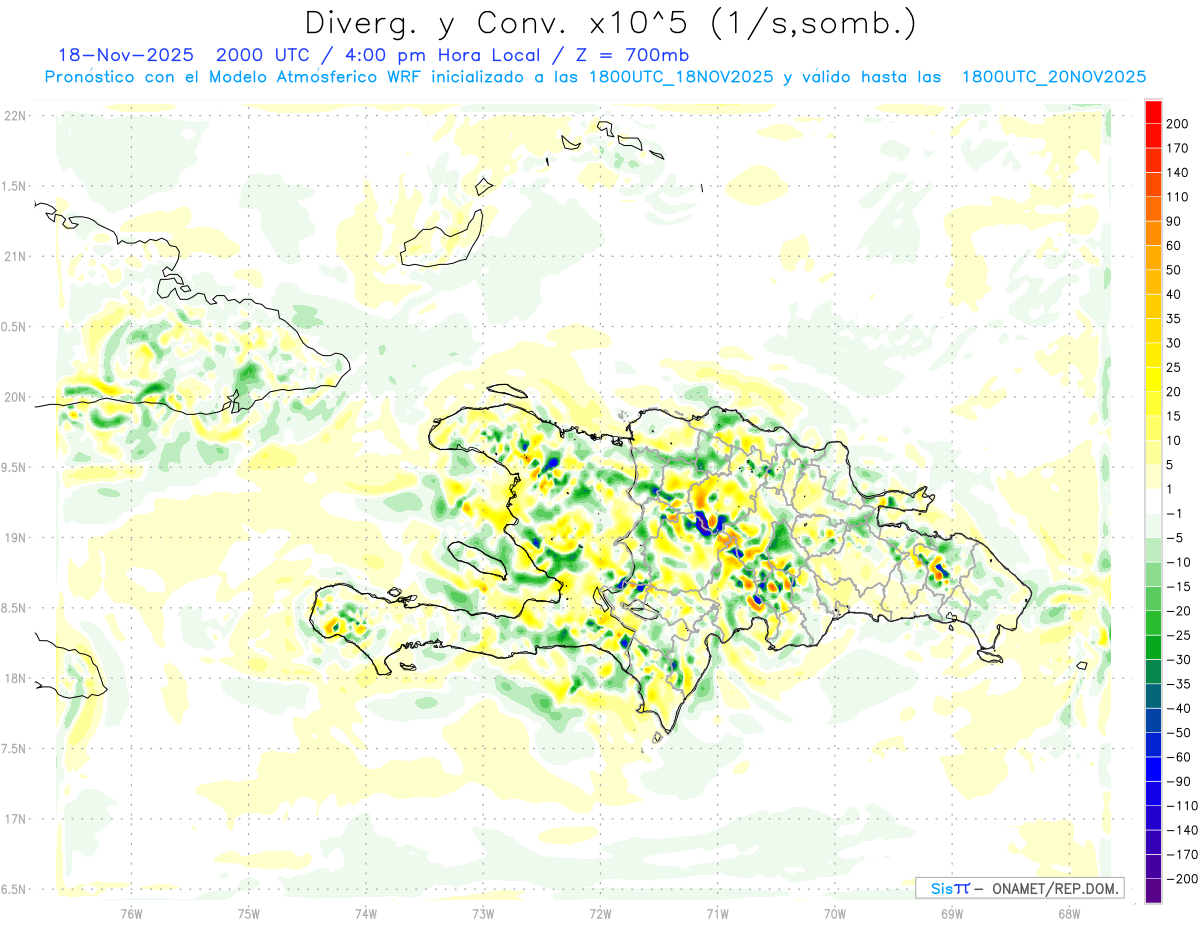
Task: Click the "17N" latitude label
Action: pos(15,819)
